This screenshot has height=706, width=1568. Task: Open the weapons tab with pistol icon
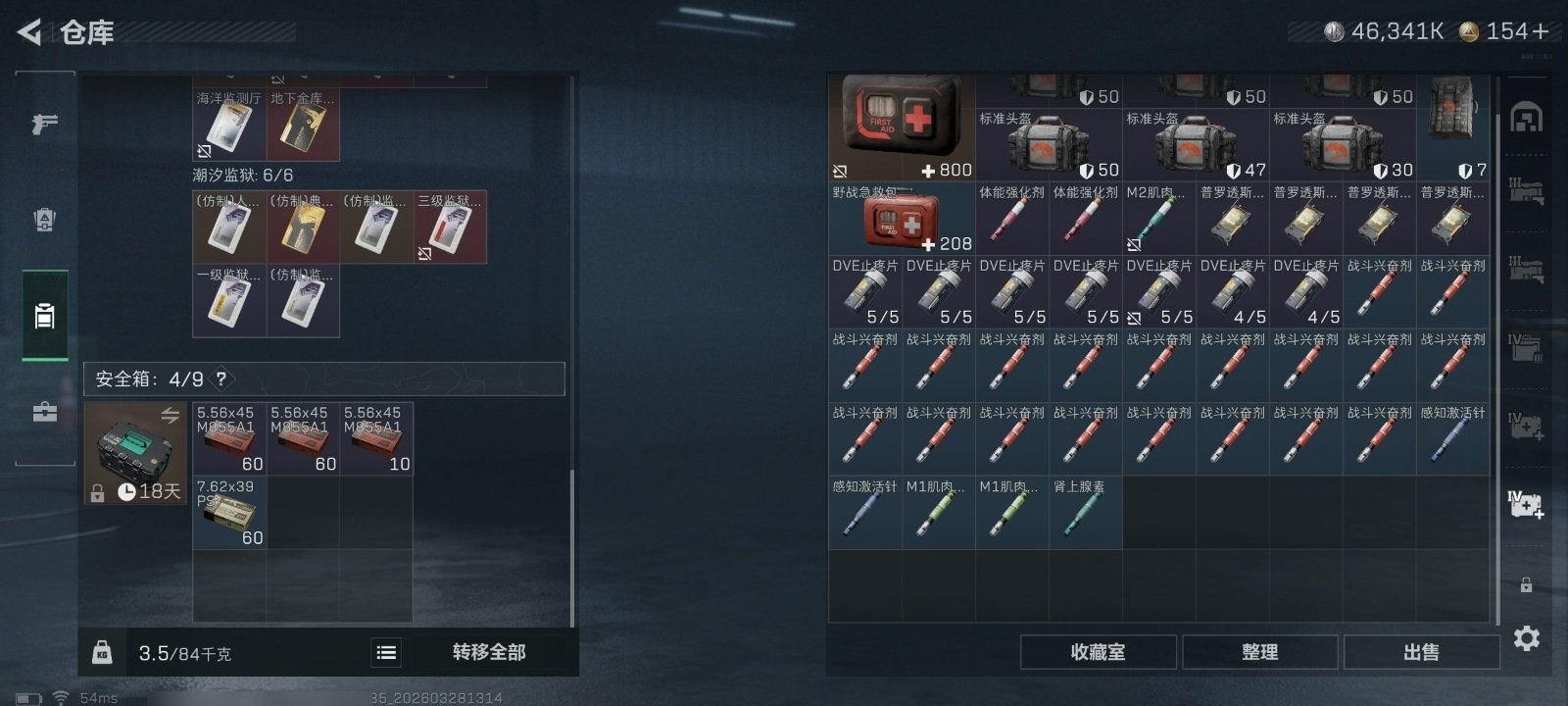tap(44, 124)
